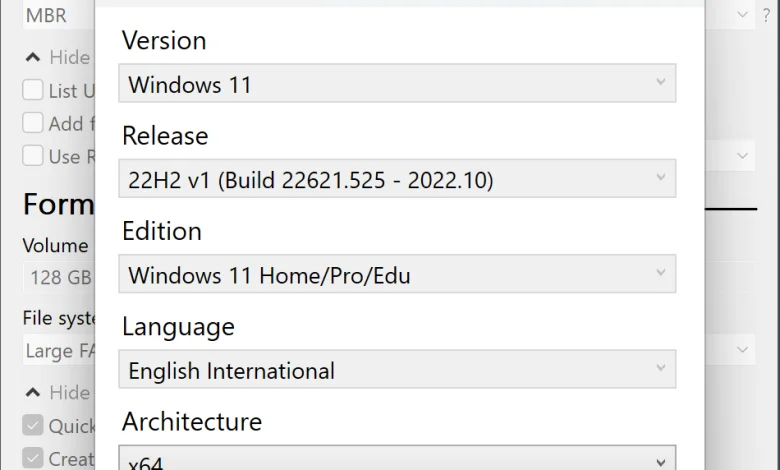
Task: Expand the Release dropdown 22H2 v1
Action: 397,179
